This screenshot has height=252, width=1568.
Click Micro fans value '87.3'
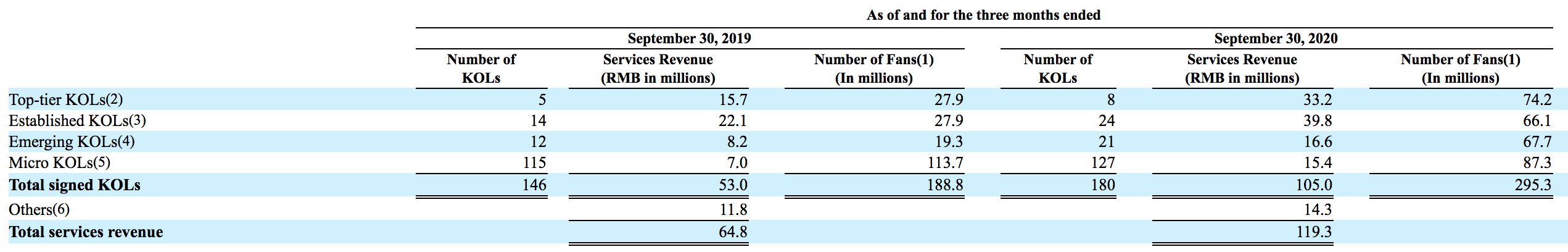pos(1537,162)
